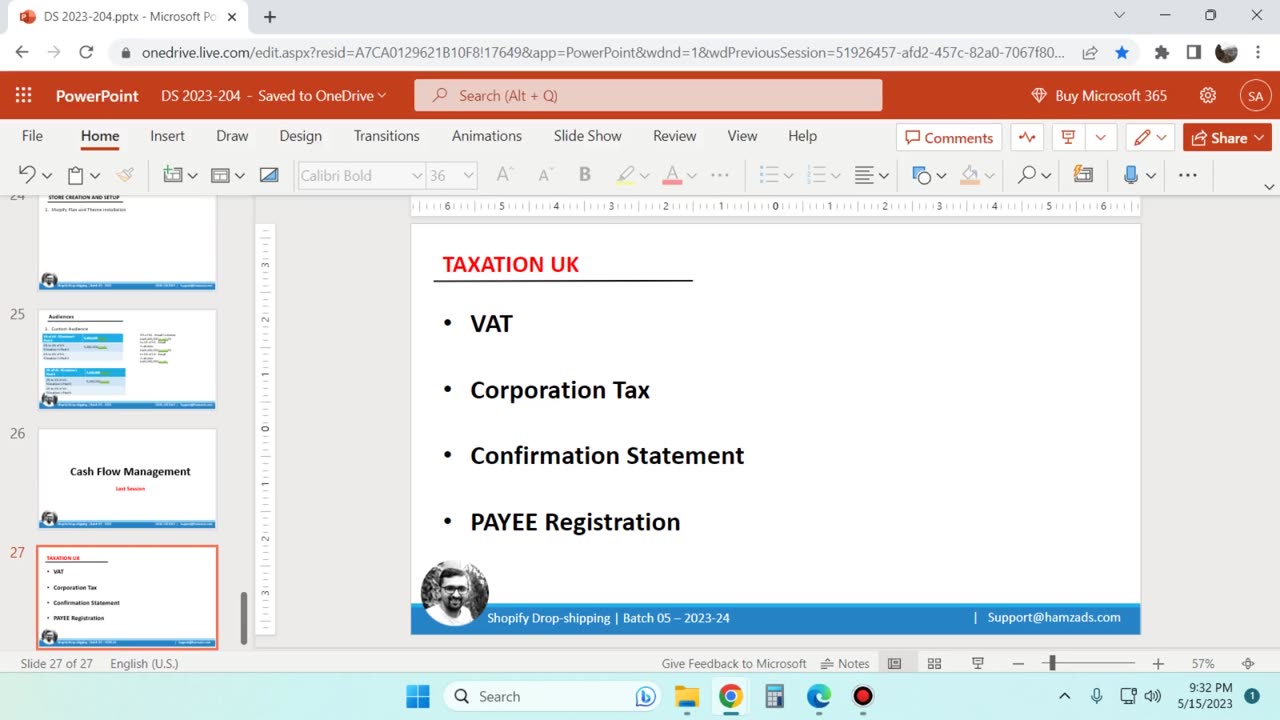Image resolution: width=1280 pixels, height=720 pixels.
Task: Open PowerPoint settings gear icon
Action: click(x=1208, y=96)
